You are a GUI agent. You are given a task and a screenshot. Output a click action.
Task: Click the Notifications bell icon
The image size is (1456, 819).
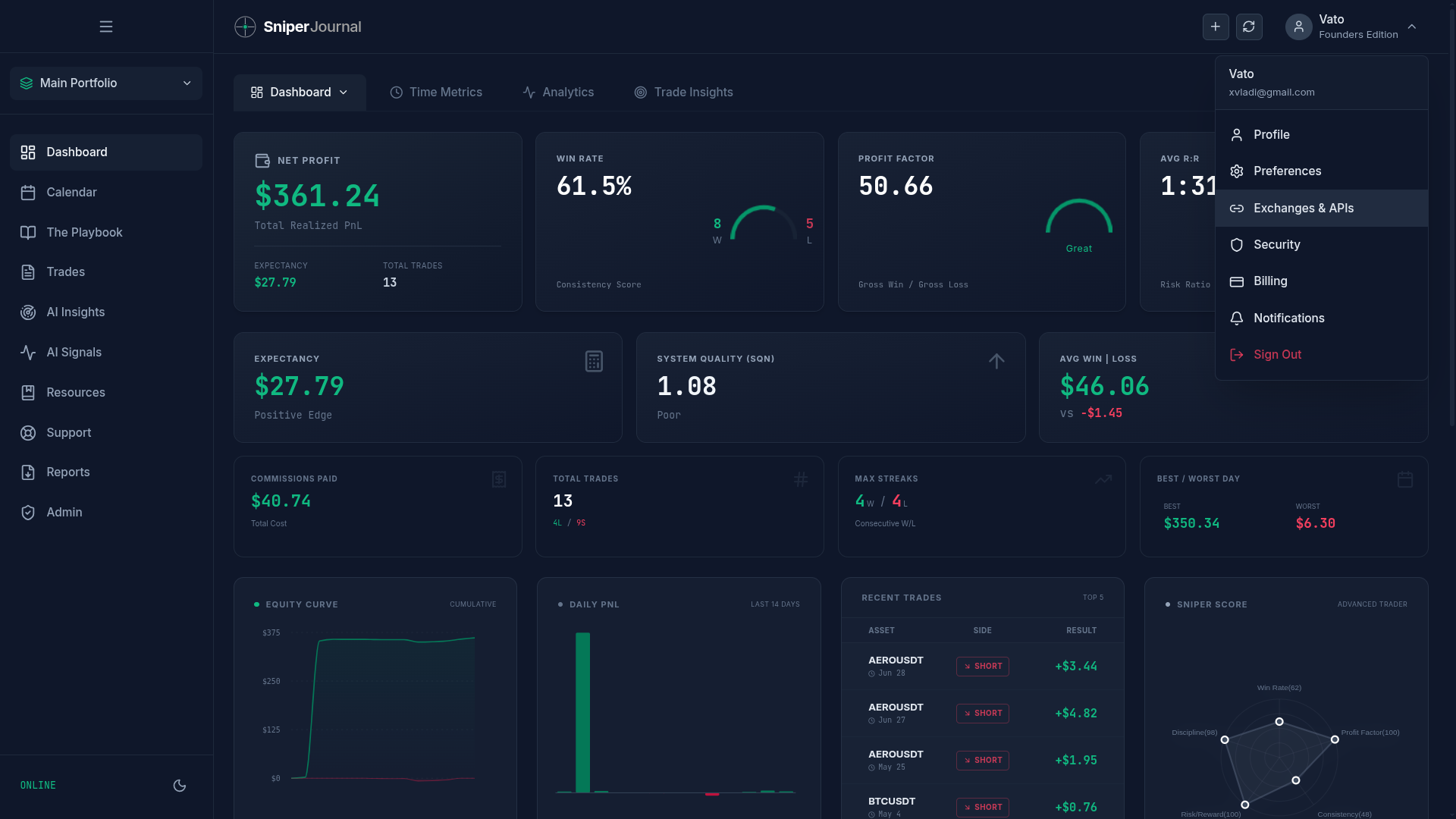tap(1237, 318)
